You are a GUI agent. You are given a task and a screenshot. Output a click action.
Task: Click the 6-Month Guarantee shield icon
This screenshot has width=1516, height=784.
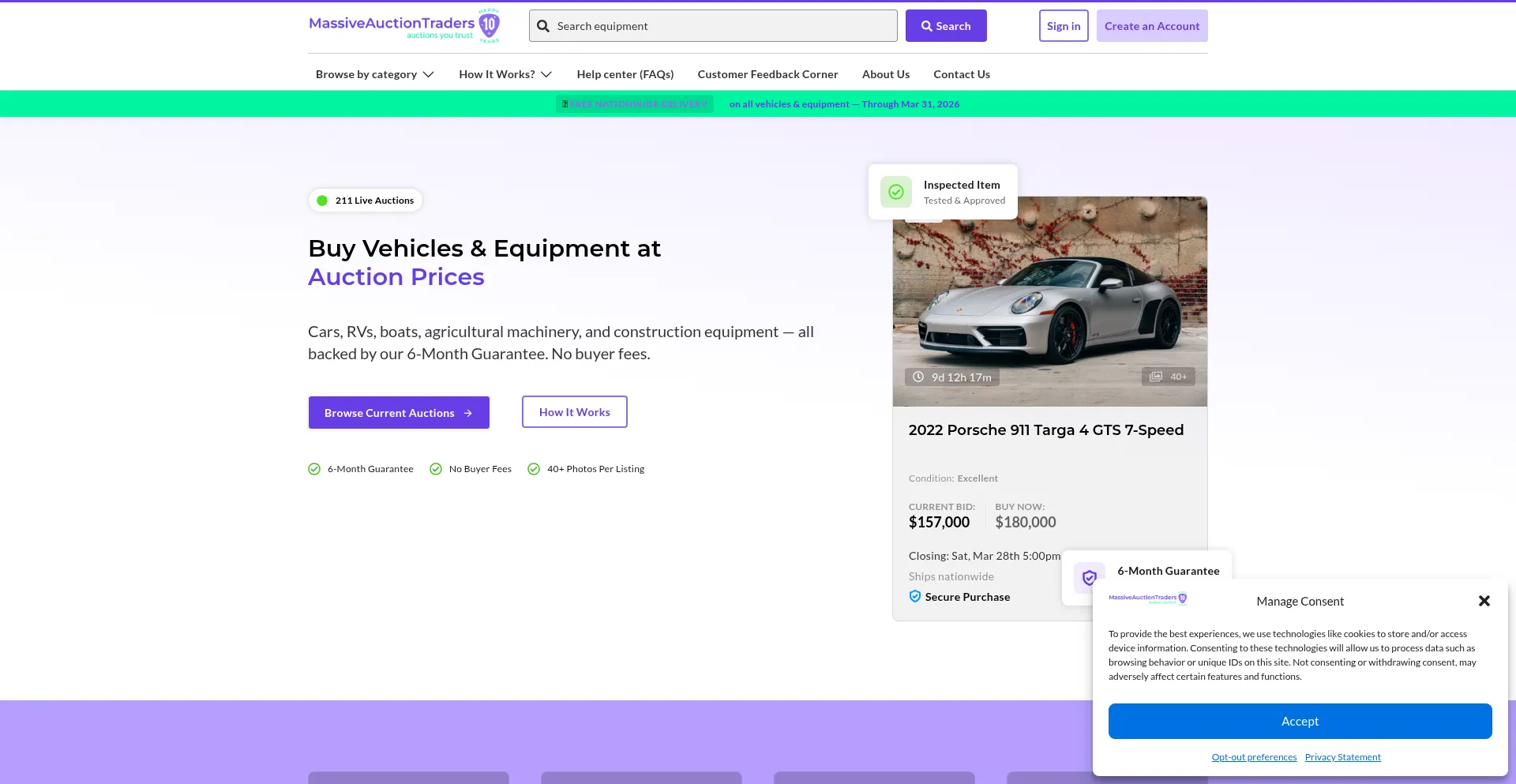[x=1090, y=578]
